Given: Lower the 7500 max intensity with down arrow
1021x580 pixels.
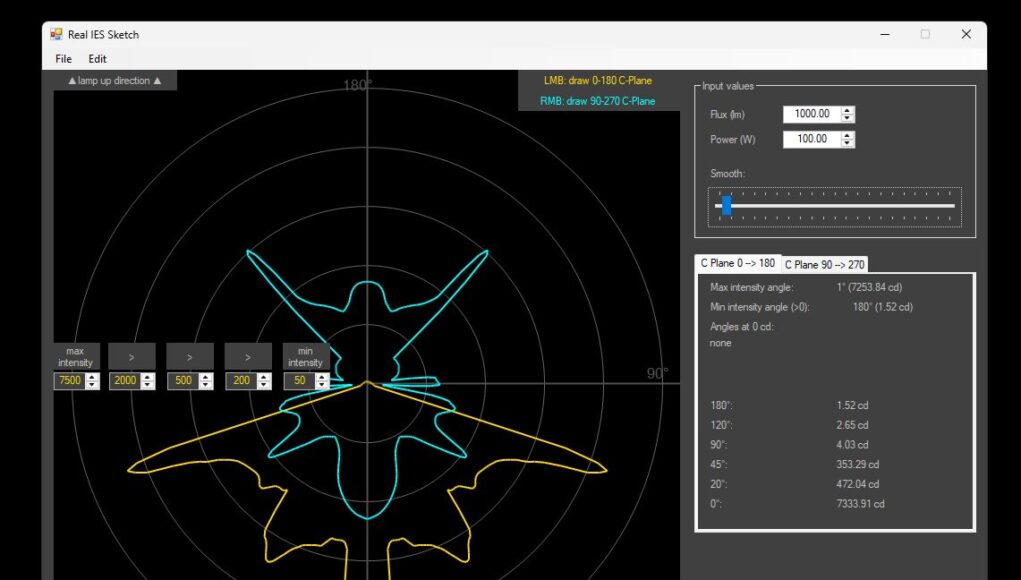Looking at the screenshot, I should (92, 385).
